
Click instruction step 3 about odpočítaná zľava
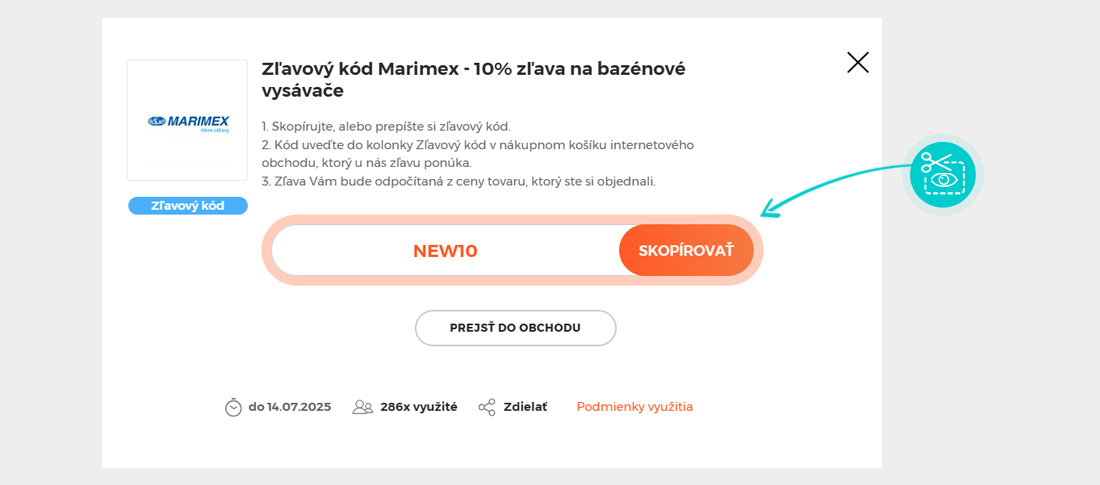click(458, 181)
